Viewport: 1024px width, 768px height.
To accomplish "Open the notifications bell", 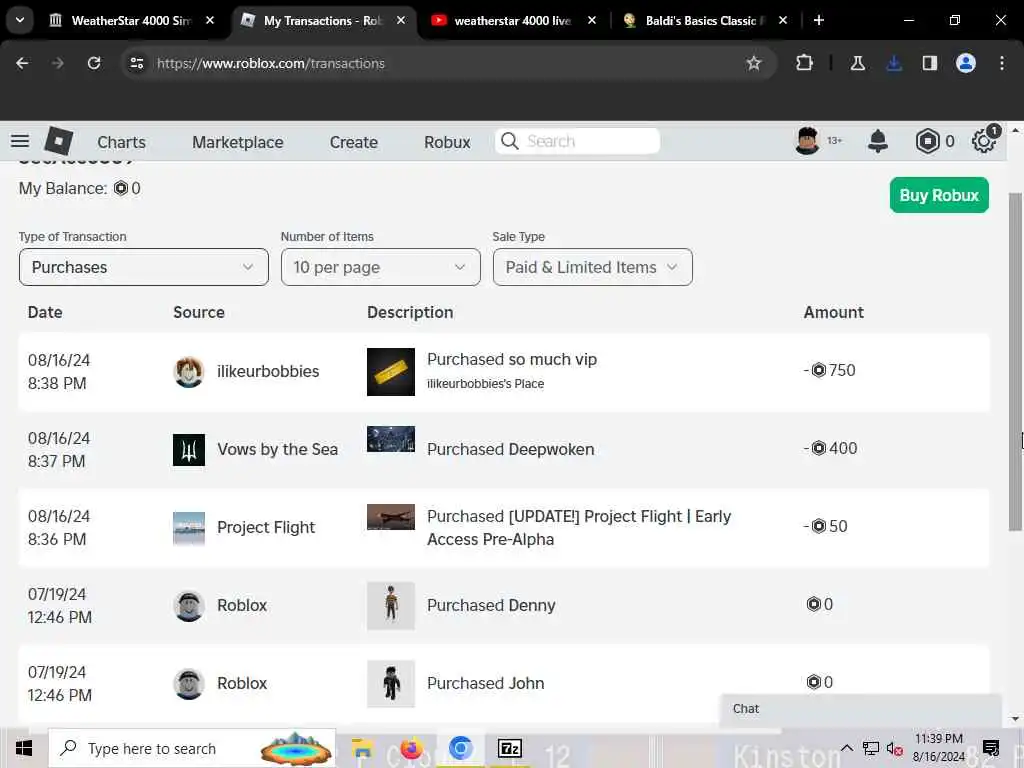I will tap(878, 141).
